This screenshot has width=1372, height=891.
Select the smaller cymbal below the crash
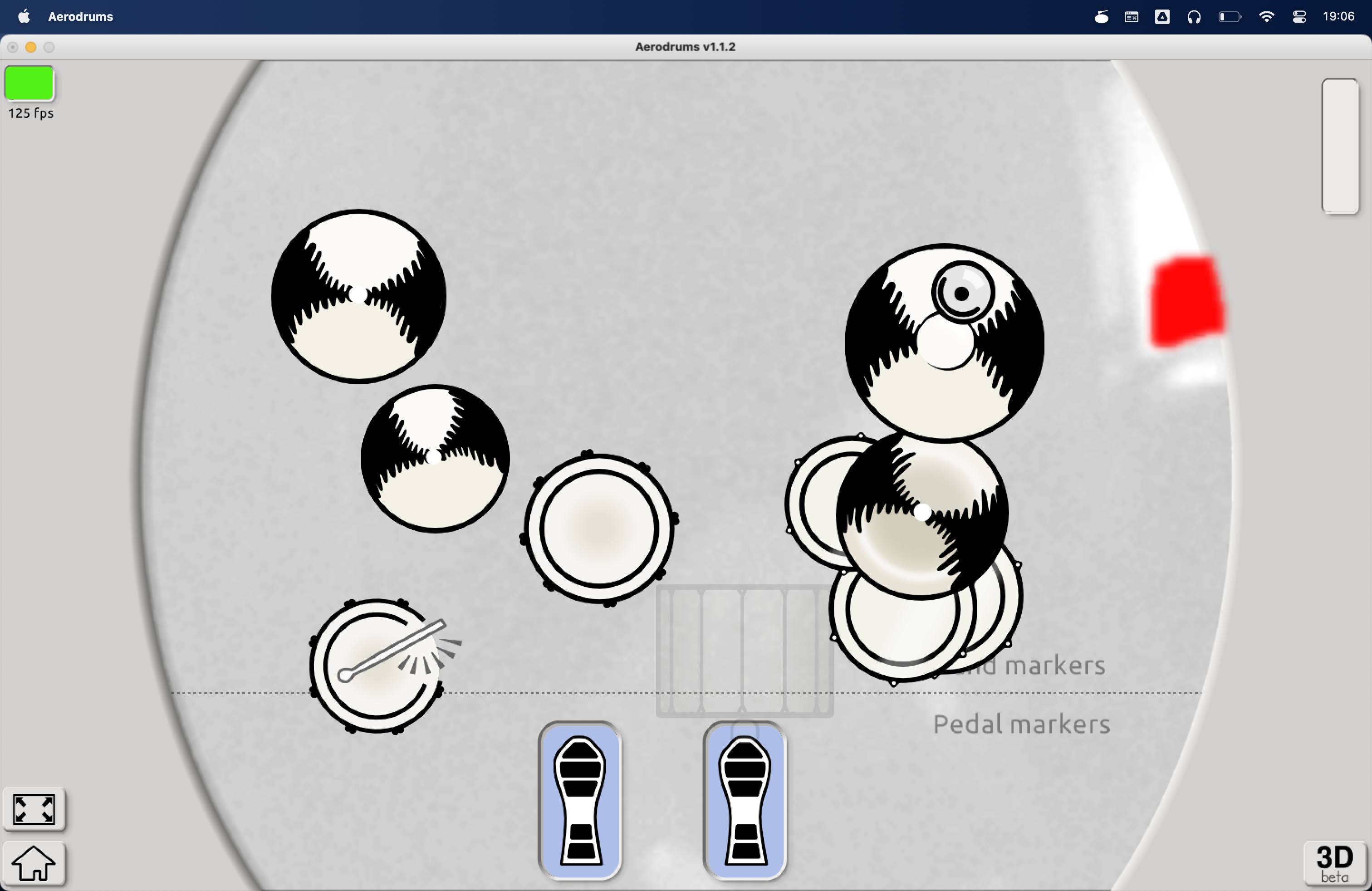(435, 458)
